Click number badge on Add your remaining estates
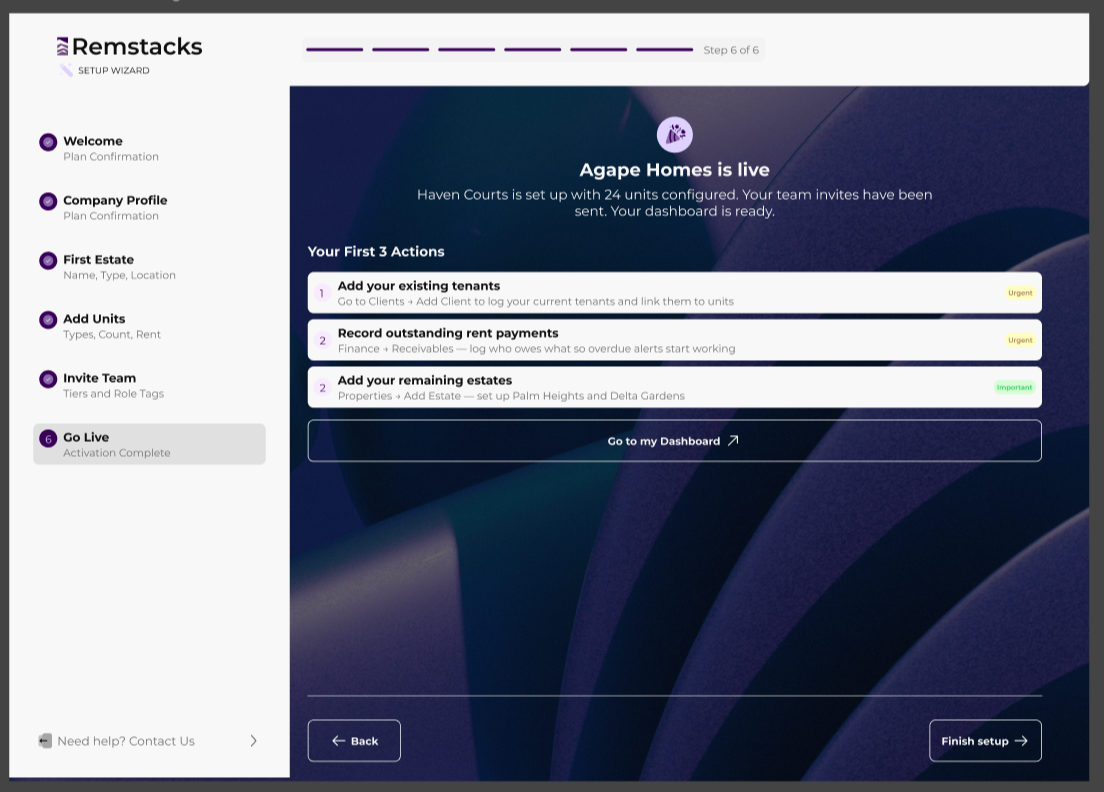The width and height of the screenshot is (1104, 792). point(322,387)
